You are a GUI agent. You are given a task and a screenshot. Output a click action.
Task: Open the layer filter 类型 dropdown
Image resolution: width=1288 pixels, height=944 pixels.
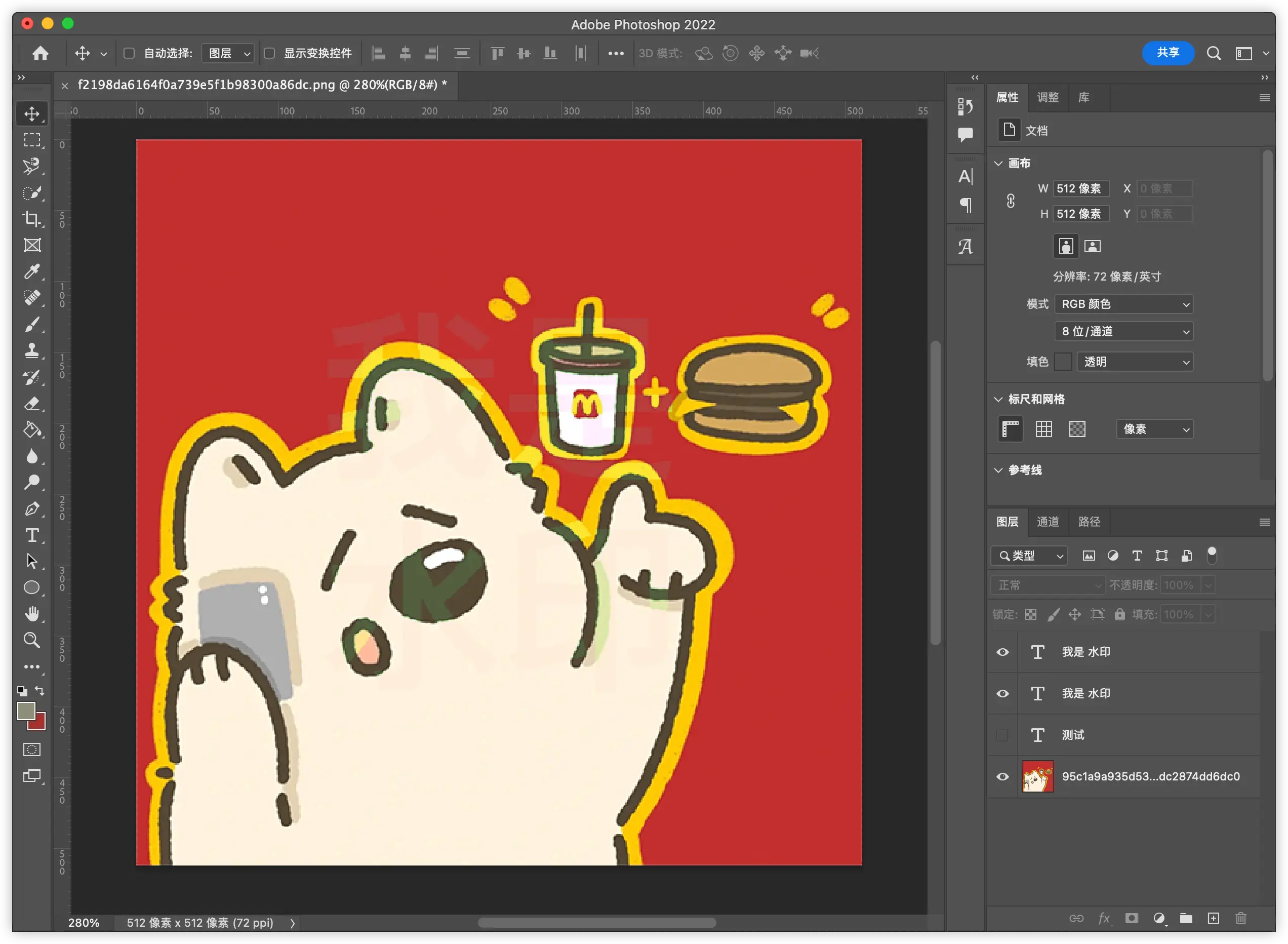pos(1029,556)
